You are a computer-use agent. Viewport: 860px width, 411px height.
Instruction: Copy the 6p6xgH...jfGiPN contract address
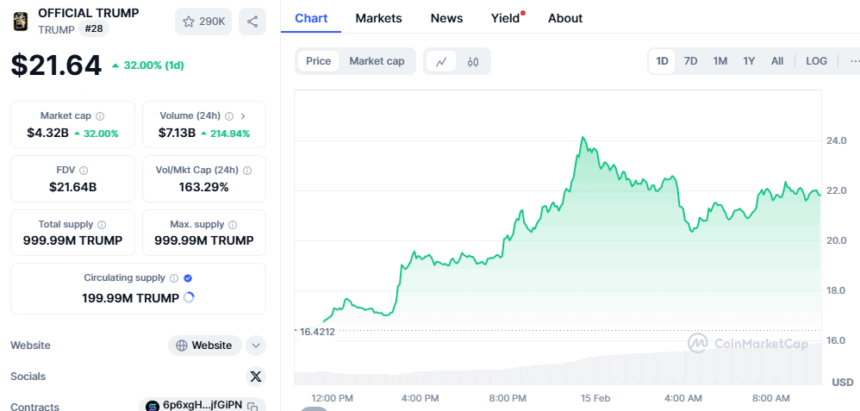click(252, 406)
